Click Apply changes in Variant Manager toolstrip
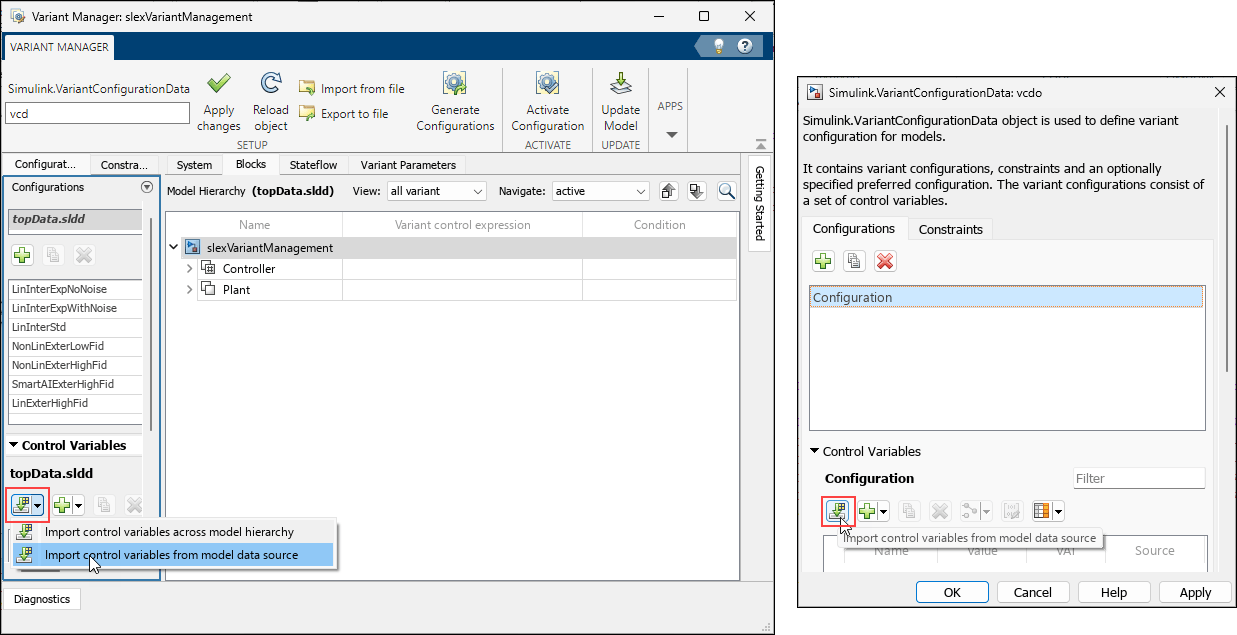Image resolution: width=1237 pixels, height=635 pixels. point(218,102)
